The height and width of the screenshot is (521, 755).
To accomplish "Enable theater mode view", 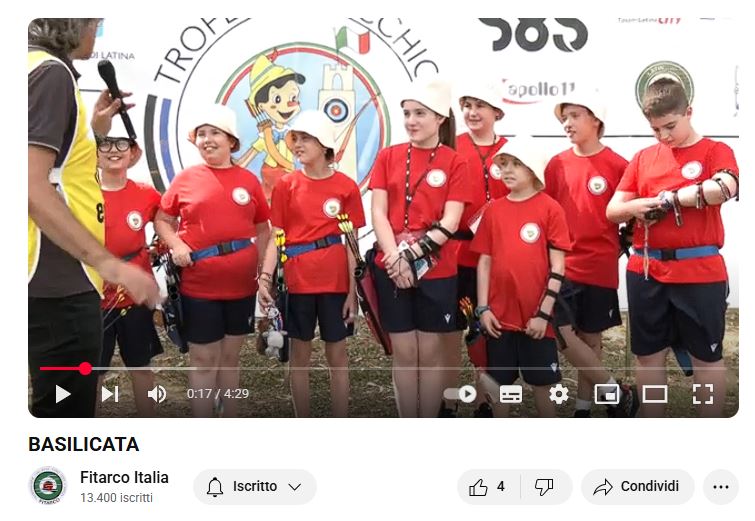I will click(x=654, y=394).
